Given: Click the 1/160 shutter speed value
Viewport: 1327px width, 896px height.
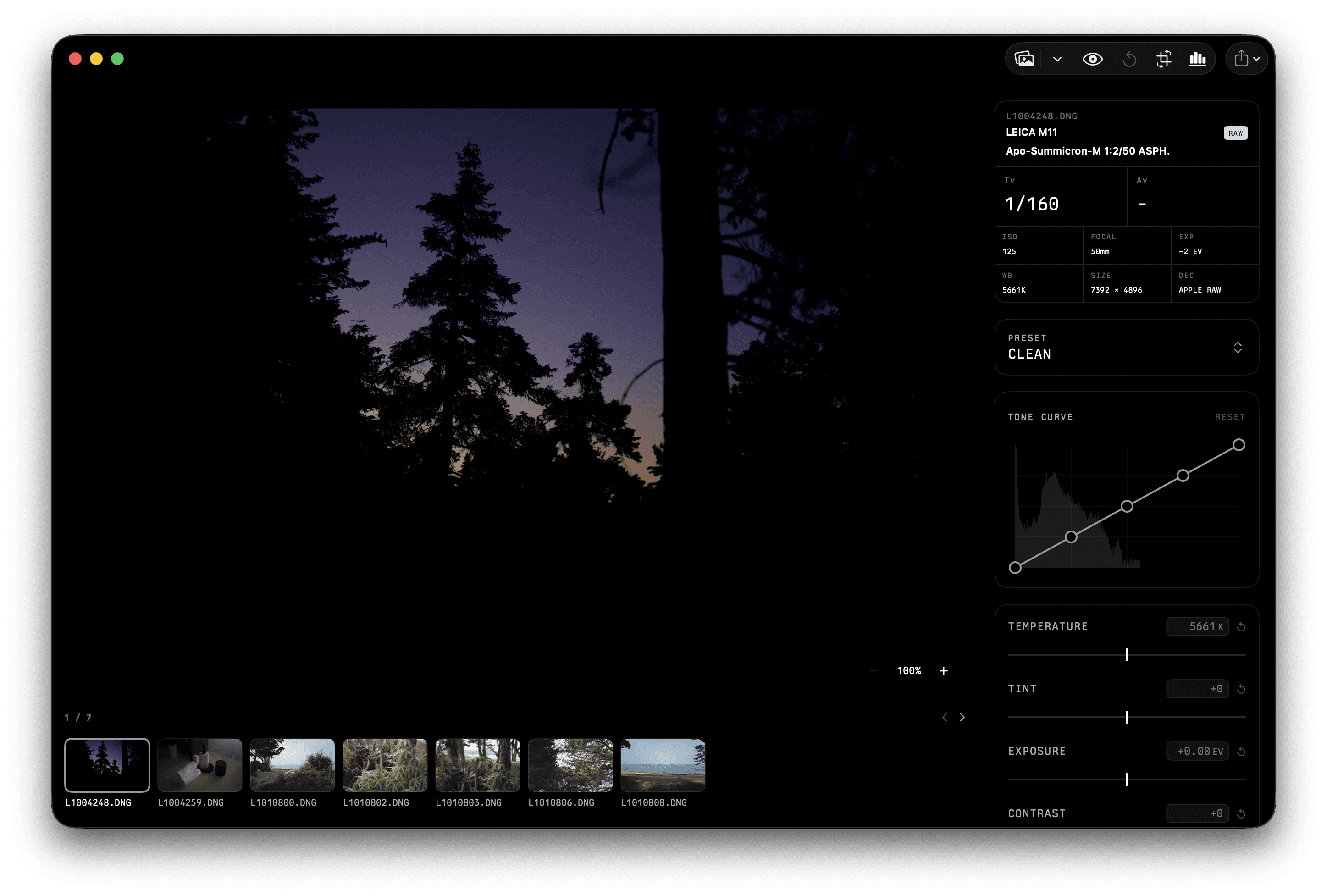Looking at the screenshot, I should pyautogui.click(x=1031, y=204).
